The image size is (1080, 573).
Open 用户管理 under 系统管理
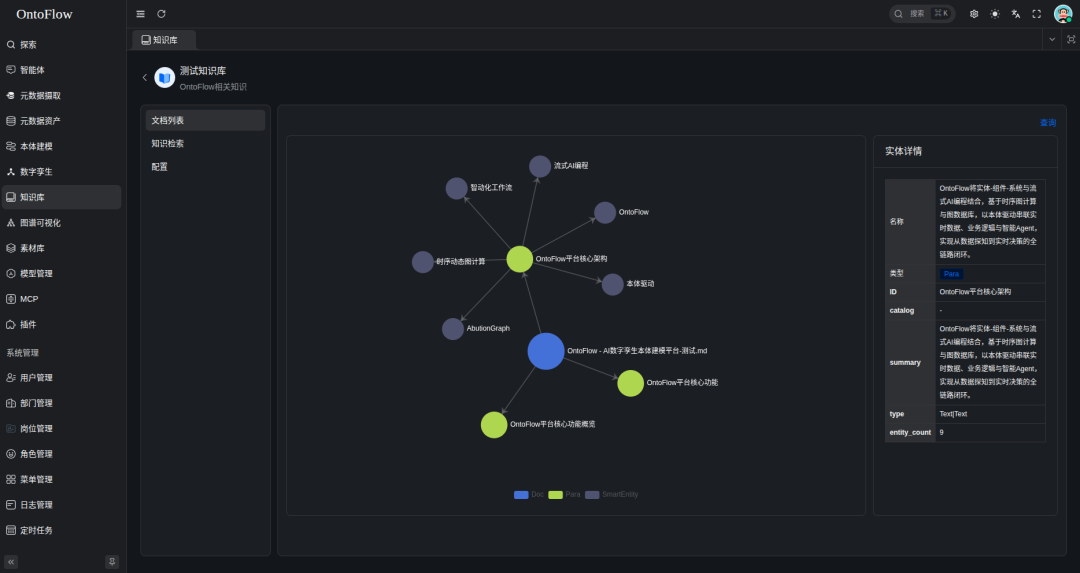tap(62, 377)
